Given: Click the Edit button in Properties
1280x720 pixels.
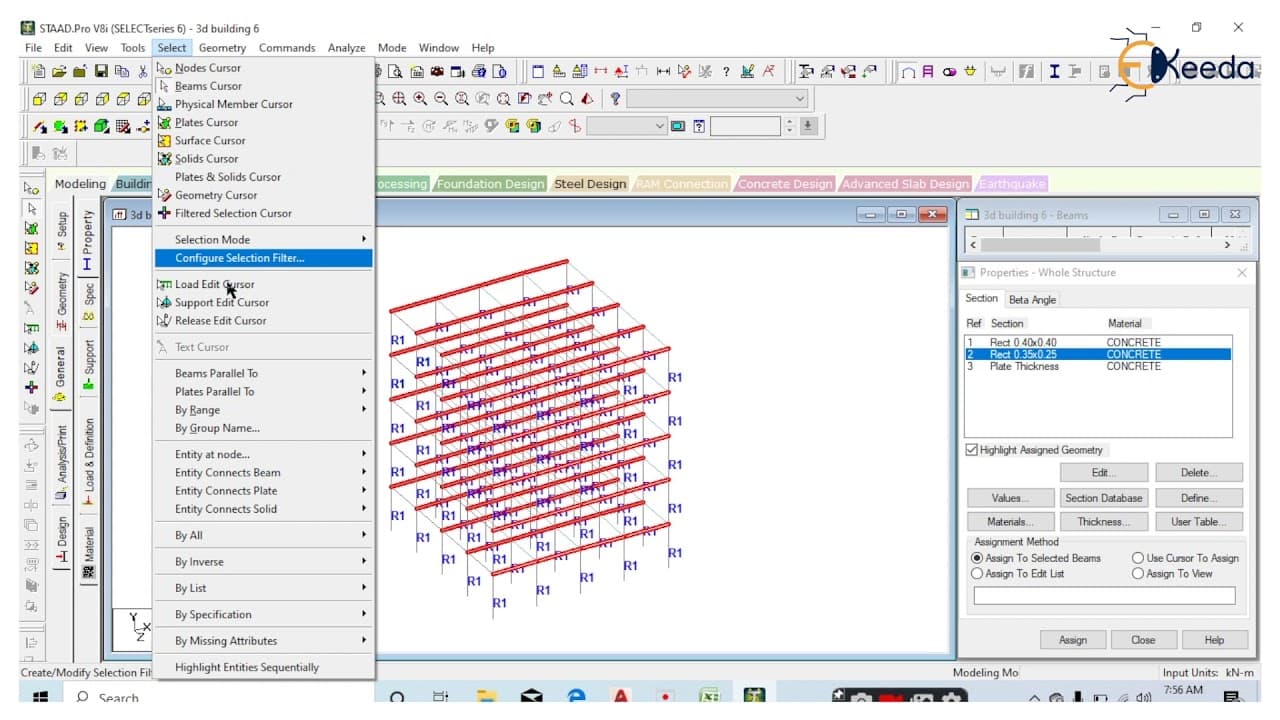Looking at the screenshot, I should click(x=1104, y=473).
